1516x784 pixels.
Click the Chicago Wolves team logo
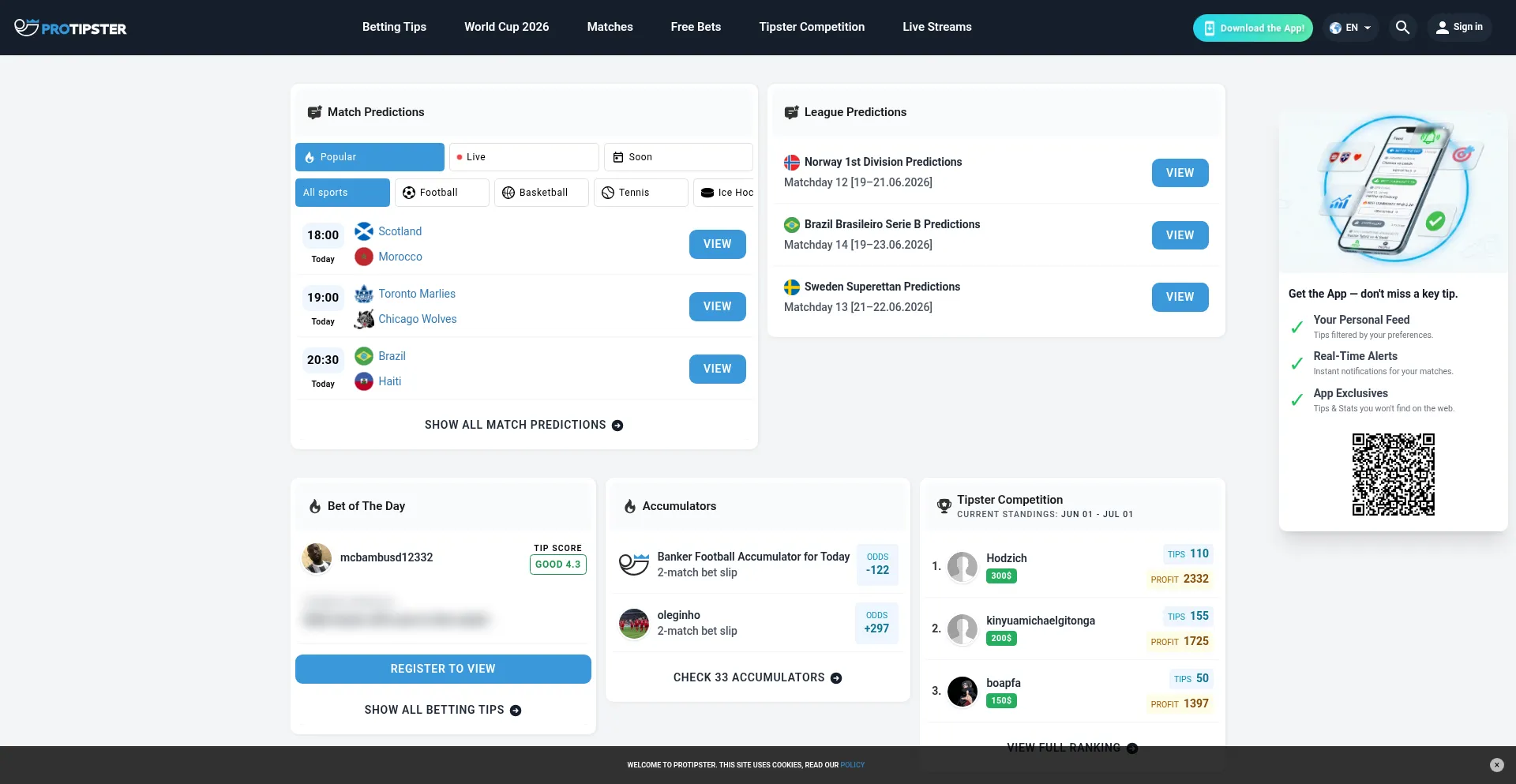[364, 319]
